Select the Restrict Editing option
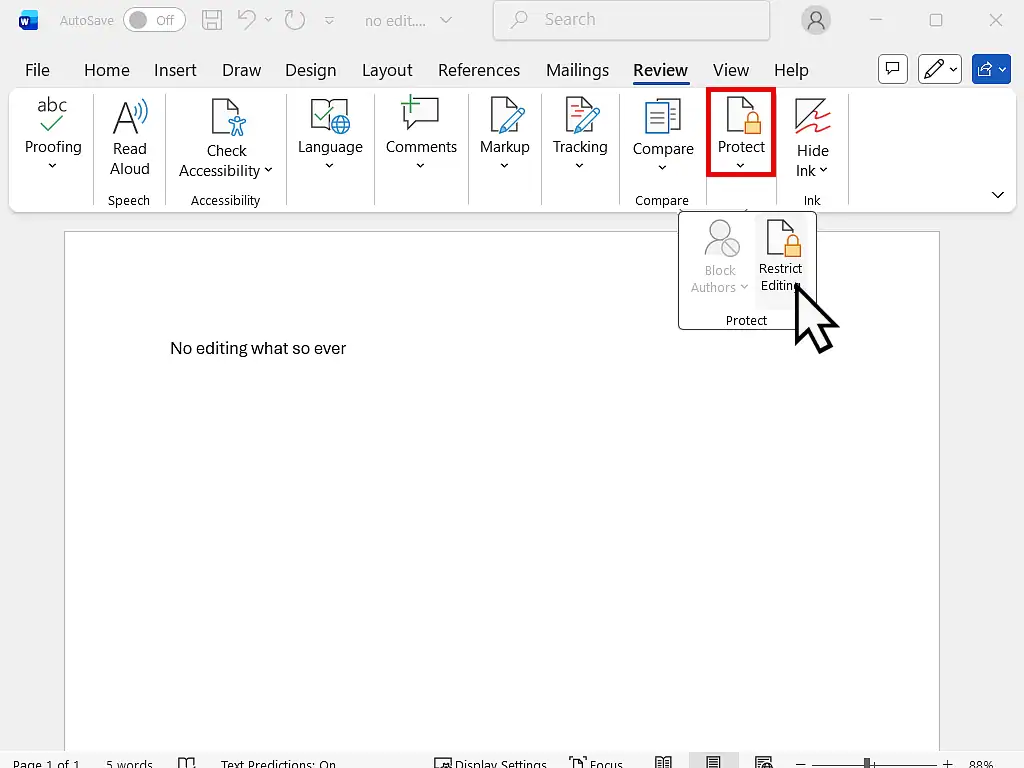 tap(782, 255)
